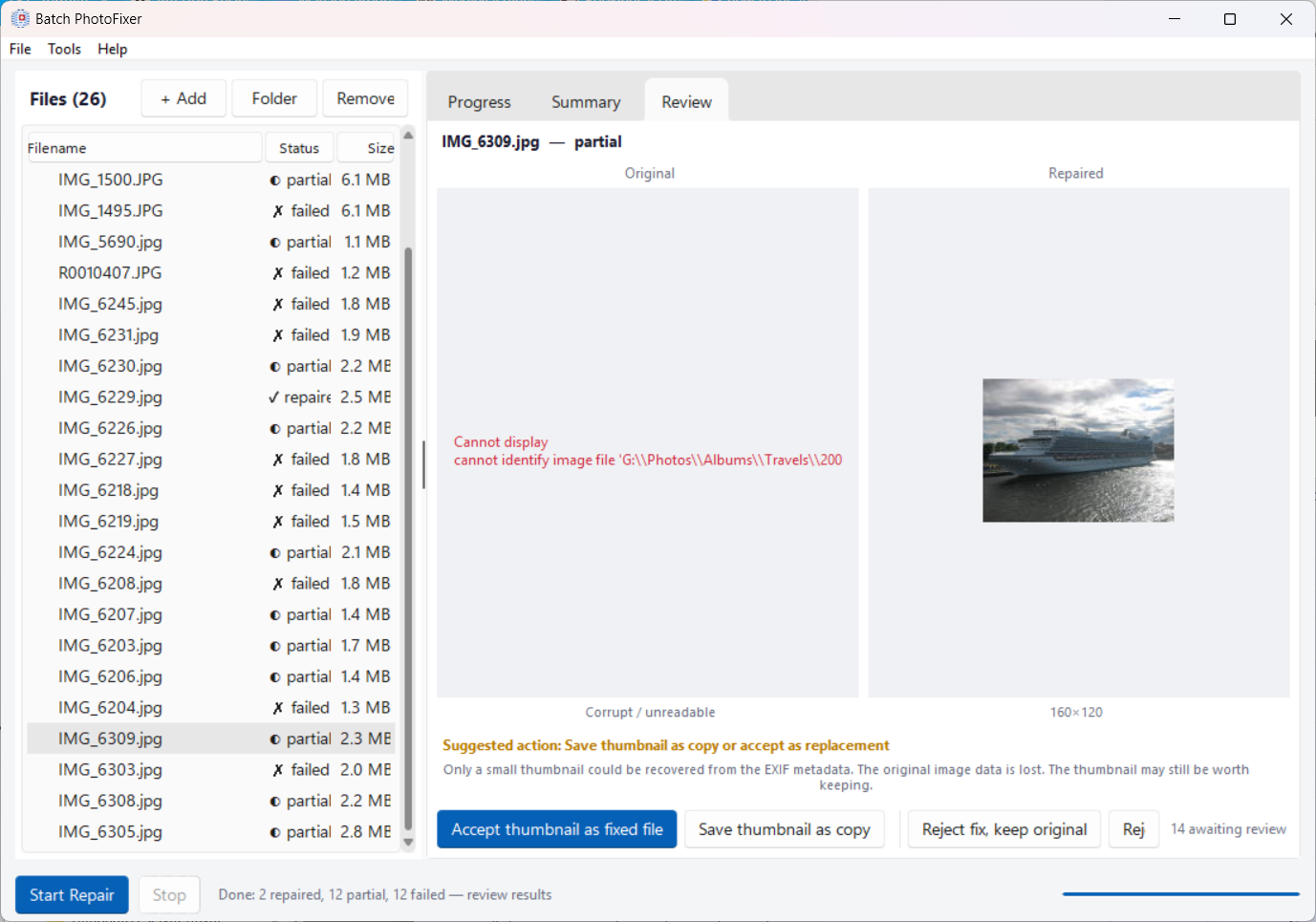Viewport: 1316px width, 922px height.
Task: Click the repaired checkmark icon on IMG_6229.jpg
Action: 274,397
